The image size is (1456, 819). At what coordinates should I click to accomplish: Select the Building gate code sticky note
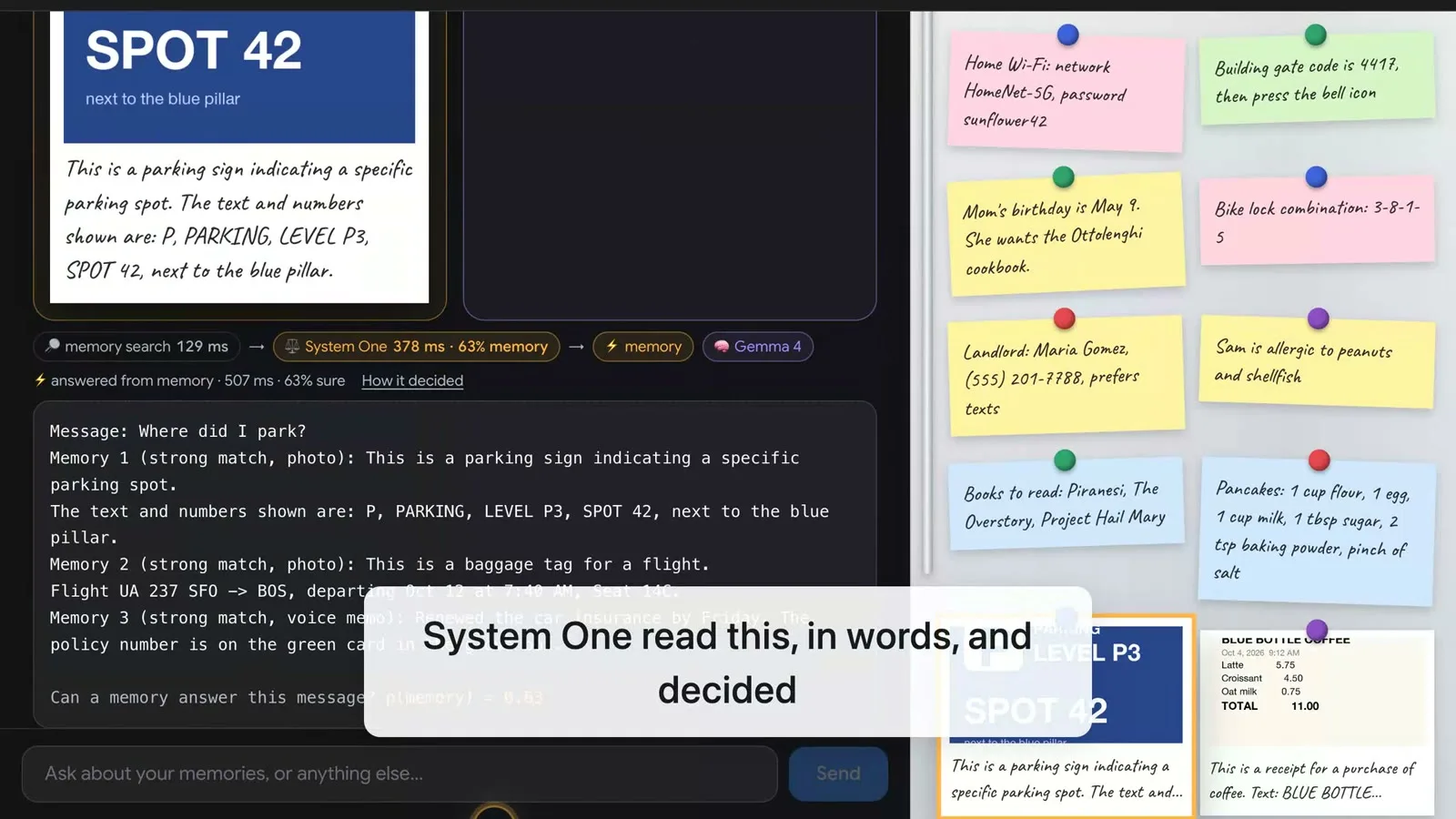point(1317,80)
